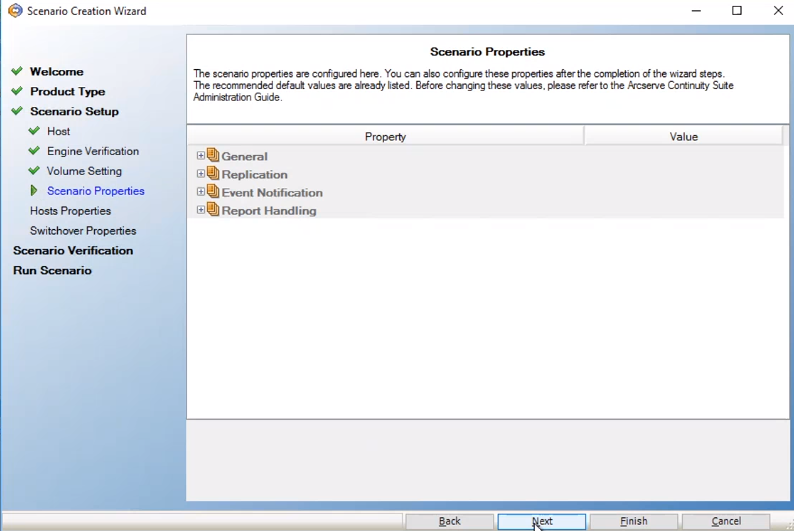Click the General folder icon

coord(213,155)
